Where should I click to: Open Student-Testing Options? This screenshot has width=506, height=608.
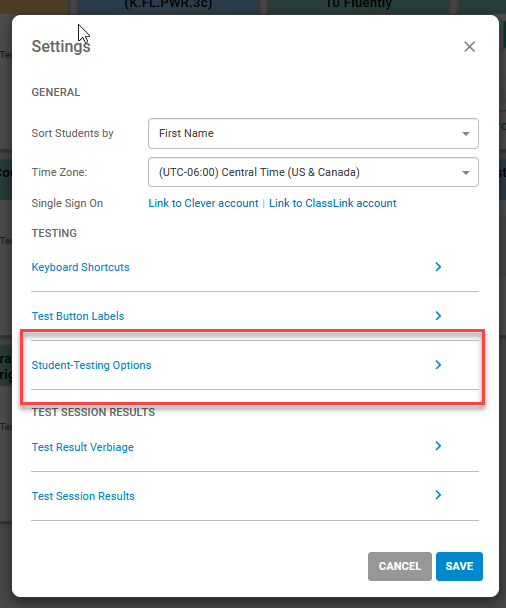click(92, 365)
